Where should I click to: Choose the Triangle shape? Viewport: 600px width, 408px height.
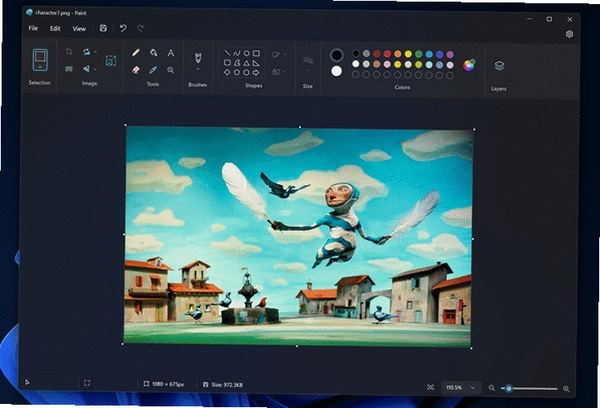click(x=247, y=63)
